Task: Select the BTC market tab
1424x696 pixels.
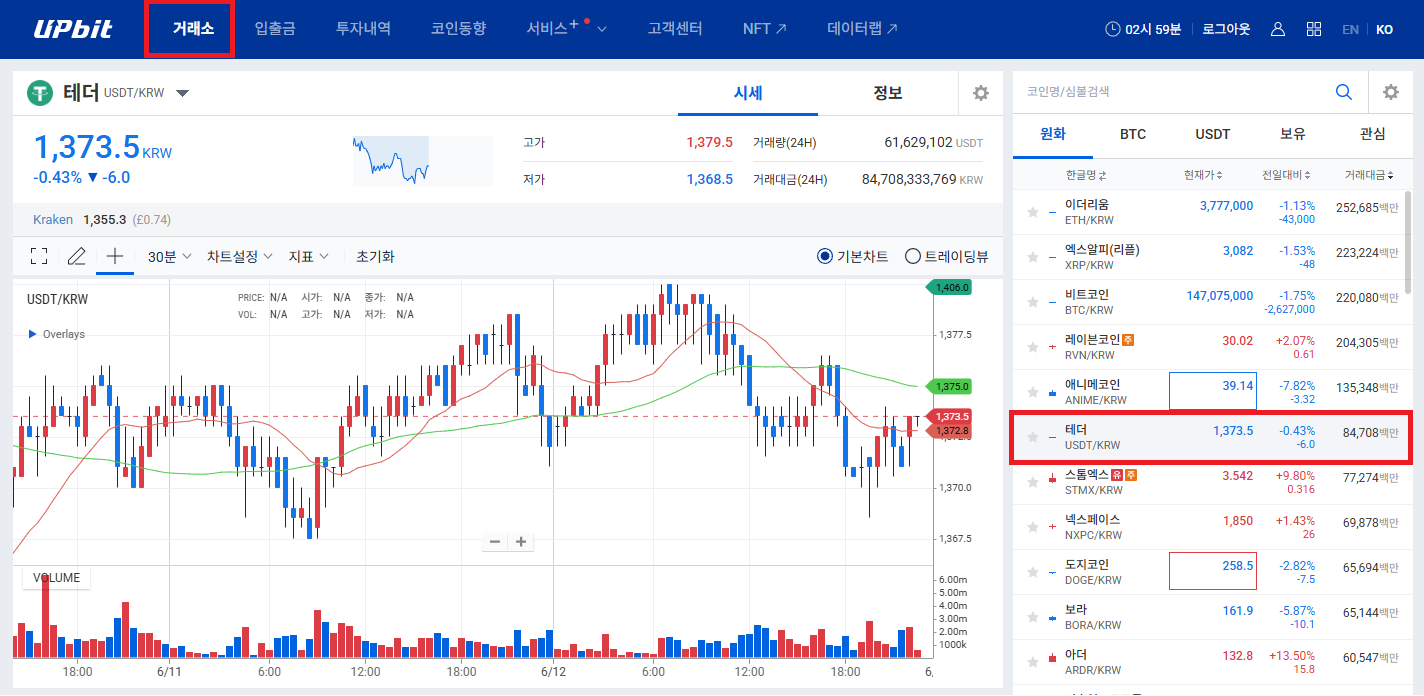Action: point(1133,134)
